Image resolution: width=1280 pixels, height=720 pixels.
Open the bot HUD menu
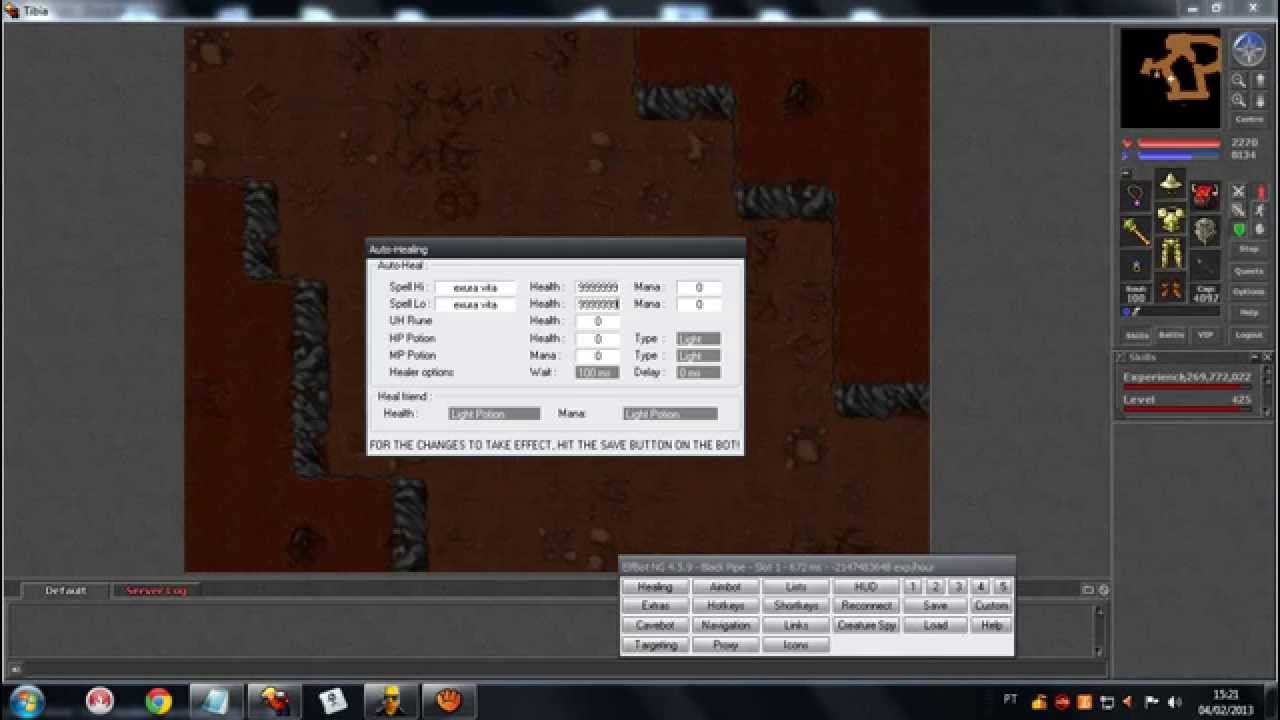click(x=866, y=587)
